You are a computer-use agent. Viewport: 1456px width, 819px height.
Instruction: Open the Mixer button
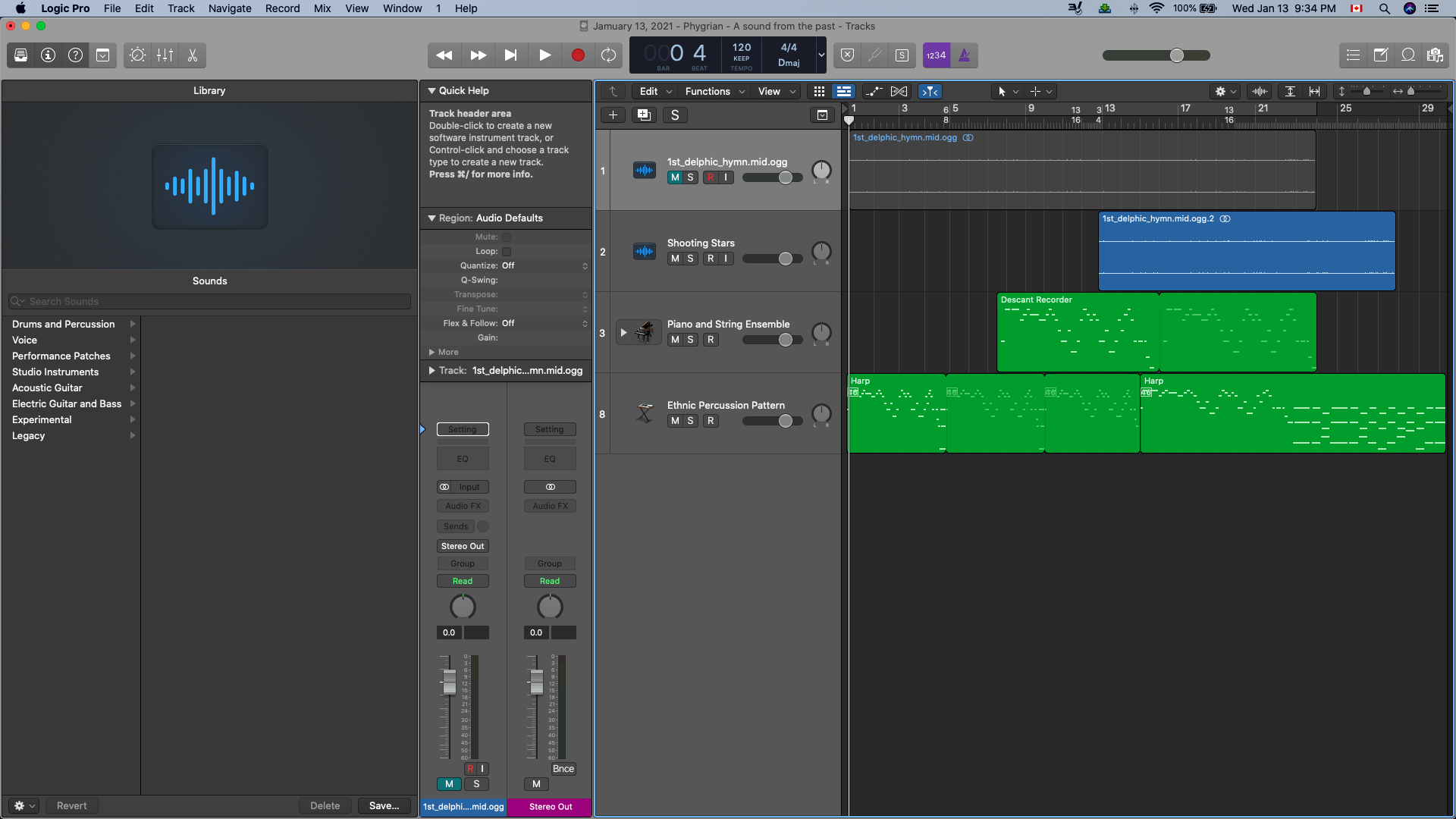point(165,55)
